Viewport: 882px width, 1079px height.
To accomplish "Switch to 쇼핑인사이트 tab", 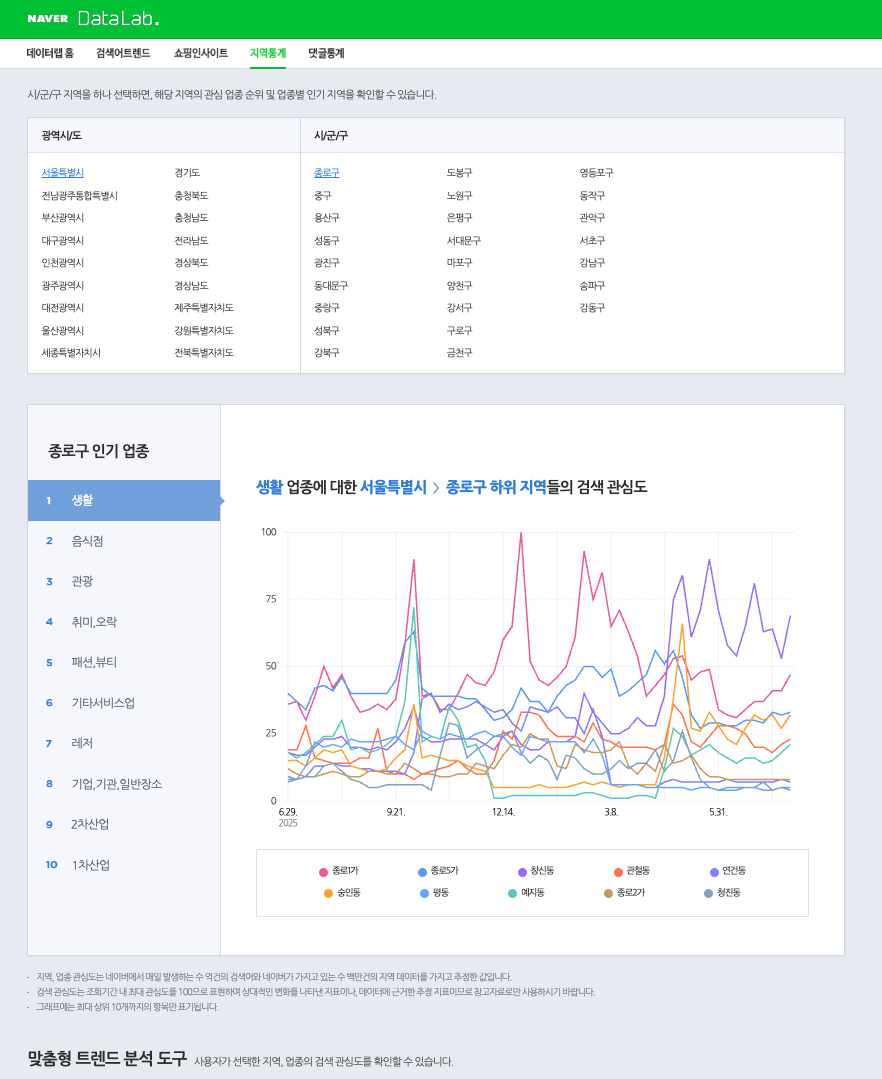I will (x=201, y=53).
